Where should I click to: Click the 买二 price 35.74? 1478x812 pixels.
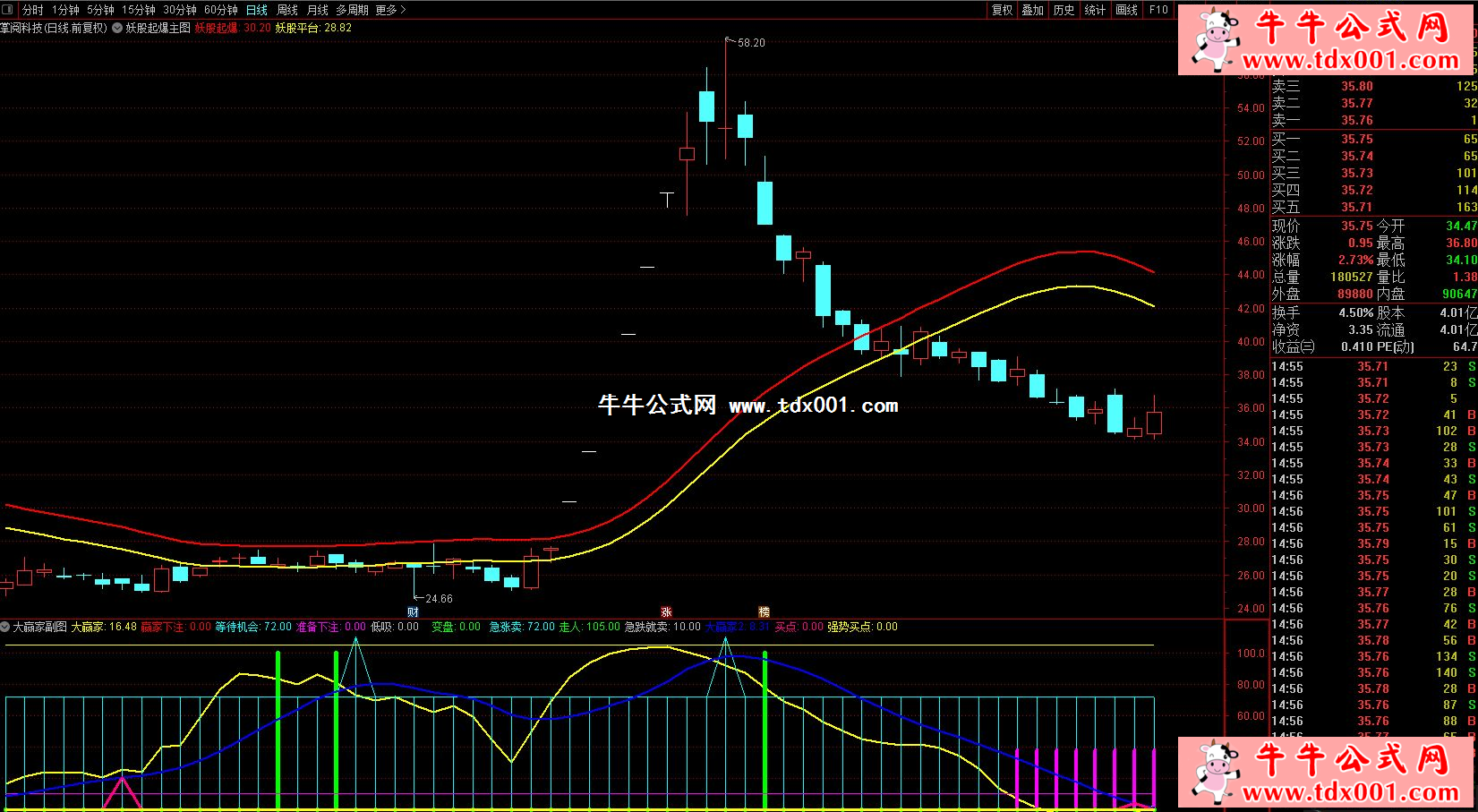tap(1357, 157)
